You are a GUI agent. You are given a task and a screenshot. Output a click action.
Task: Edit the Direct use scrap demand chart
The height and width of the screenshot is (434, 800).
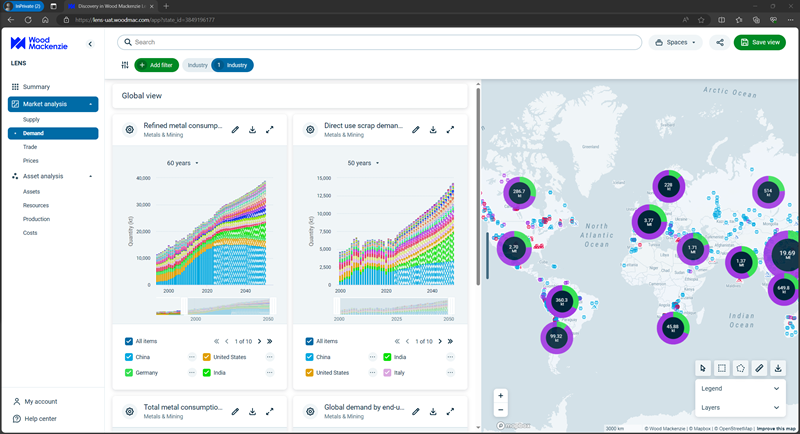tap(415, 130)
